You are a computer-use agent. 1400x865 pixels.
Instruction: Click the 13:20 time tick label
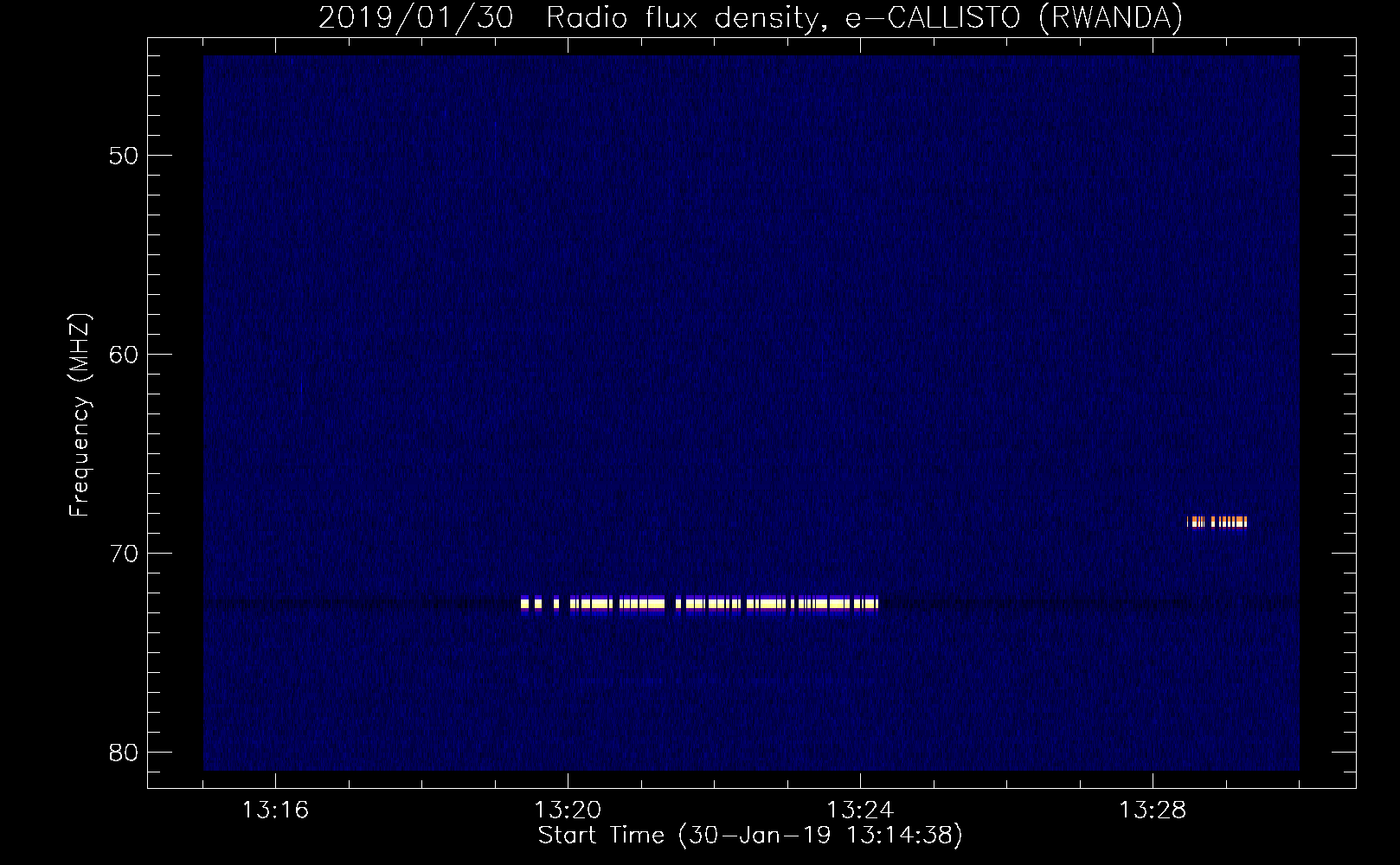point(568,811)
